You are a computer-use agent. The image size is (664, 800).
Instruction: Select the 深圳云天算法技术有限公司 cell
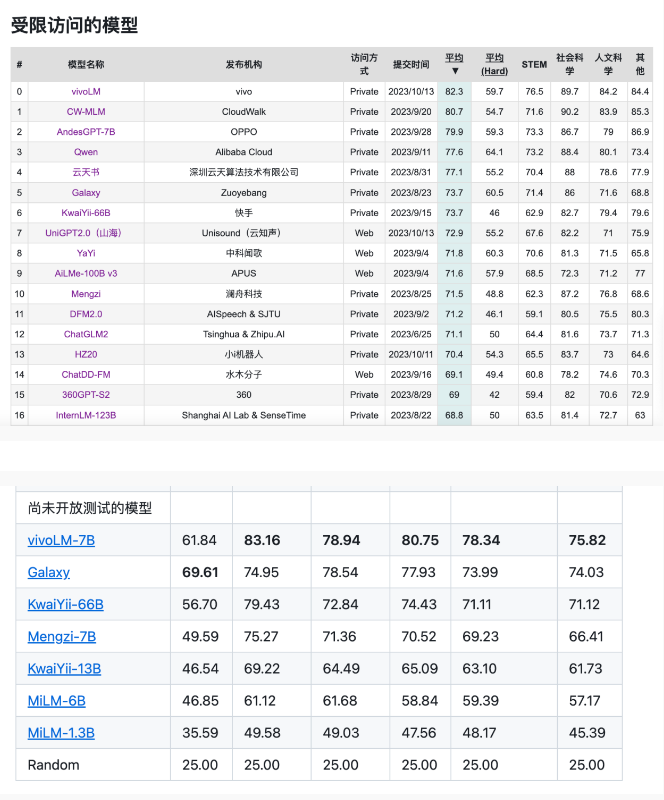[x=244, y=172]
